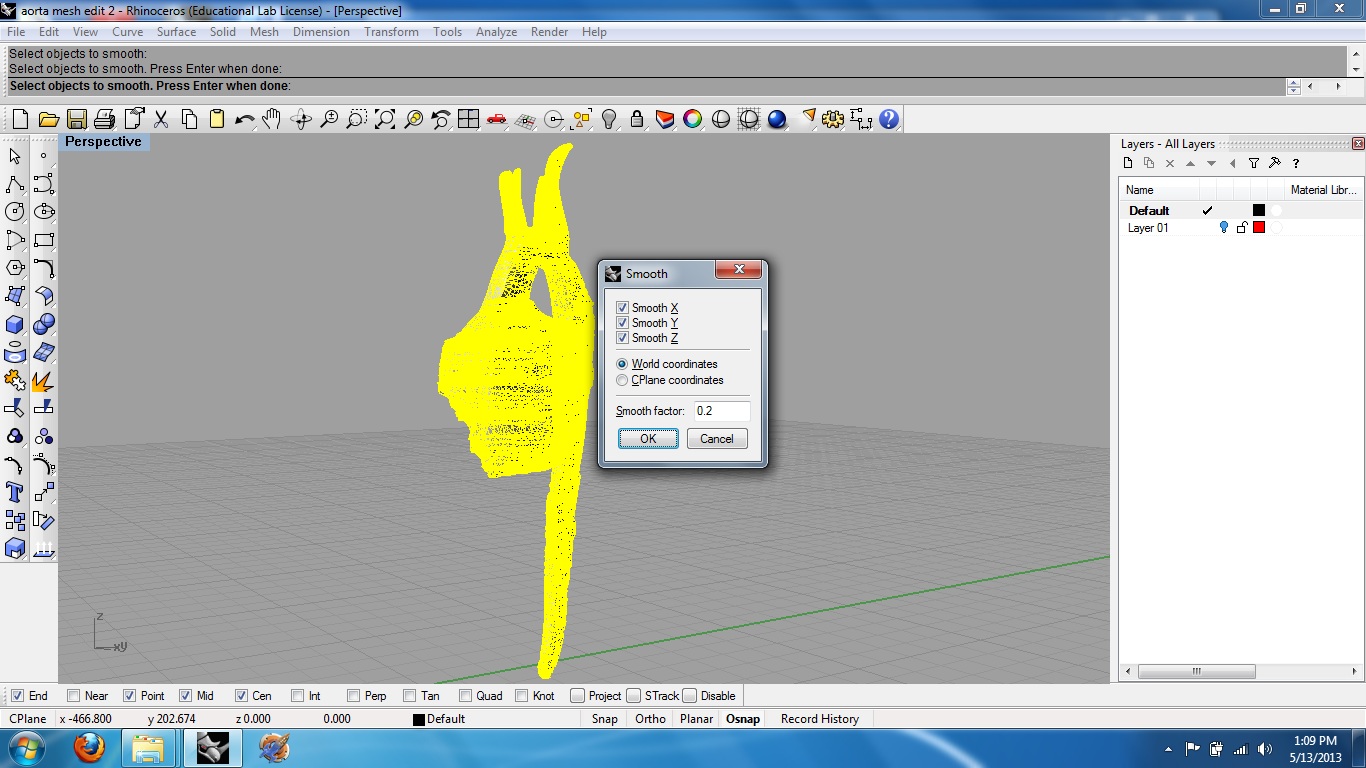Open the Curve menu
This screenshot has width=1366, height=768.
(x=127, y=32)
